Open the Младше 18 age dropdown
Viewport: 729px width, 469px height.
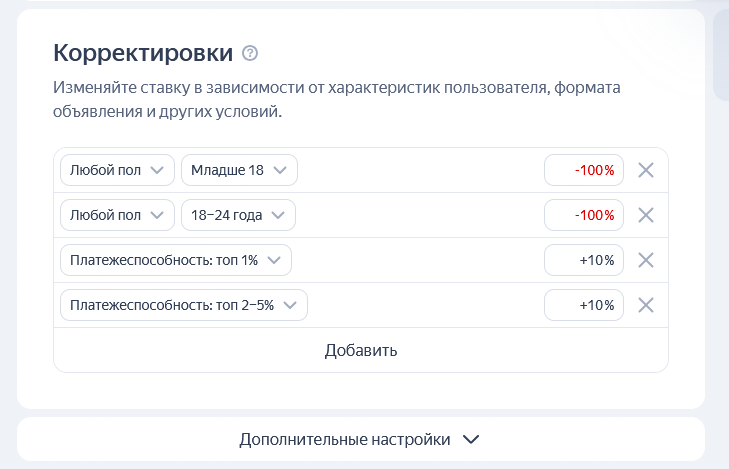point(239,170)
